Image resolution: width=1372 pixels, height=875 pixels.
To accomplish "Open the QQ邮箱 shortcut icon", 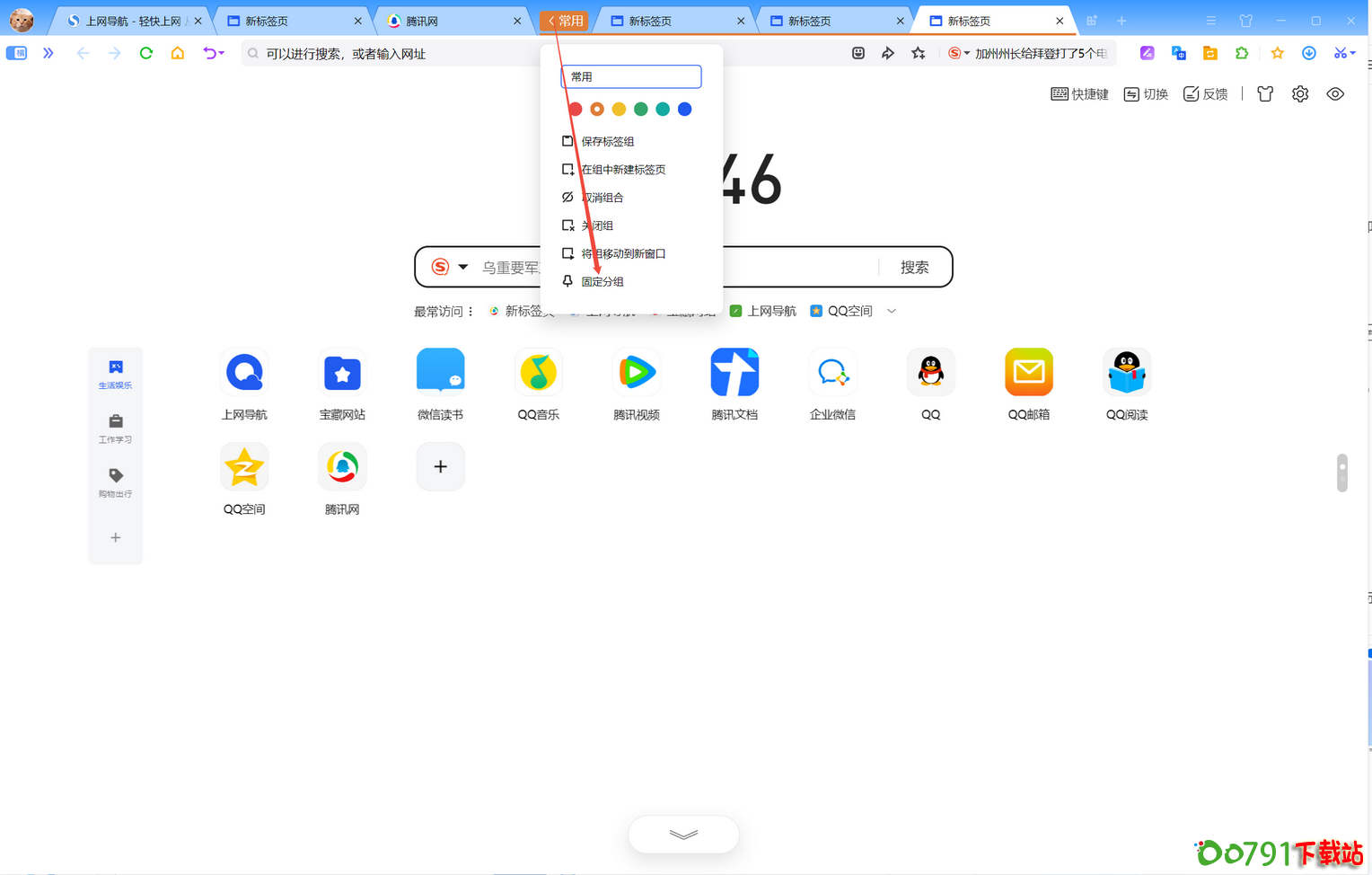I will point(1028,373).
